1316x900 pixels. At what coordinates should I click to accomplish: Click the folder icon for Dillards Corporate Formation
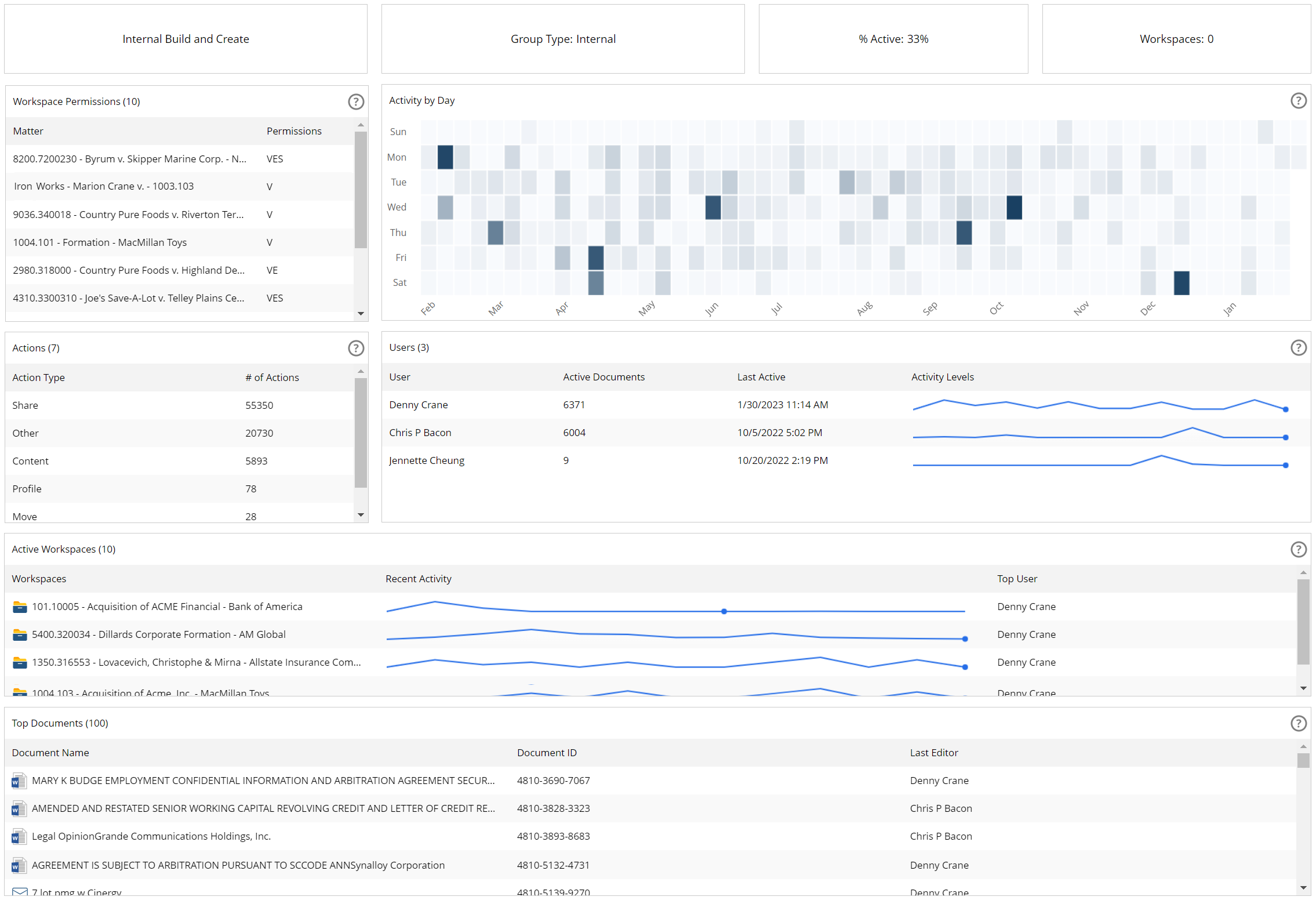pyautogui.click(x=19, y=634)
